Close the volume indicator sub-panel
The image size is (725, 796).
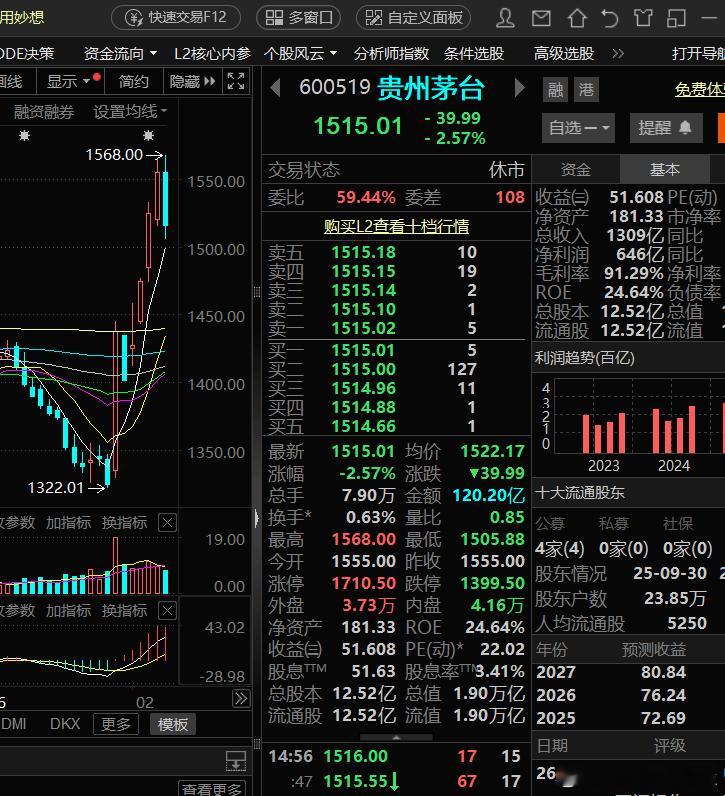(x=168, y=522)
